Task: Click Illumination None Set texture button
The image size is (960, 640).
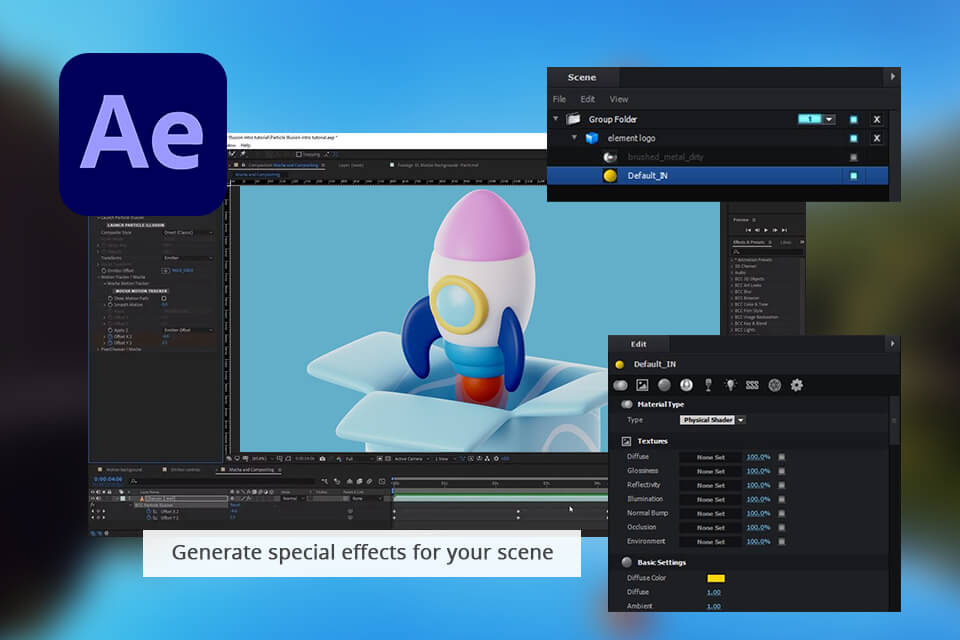Action: [x=710, y=499]
